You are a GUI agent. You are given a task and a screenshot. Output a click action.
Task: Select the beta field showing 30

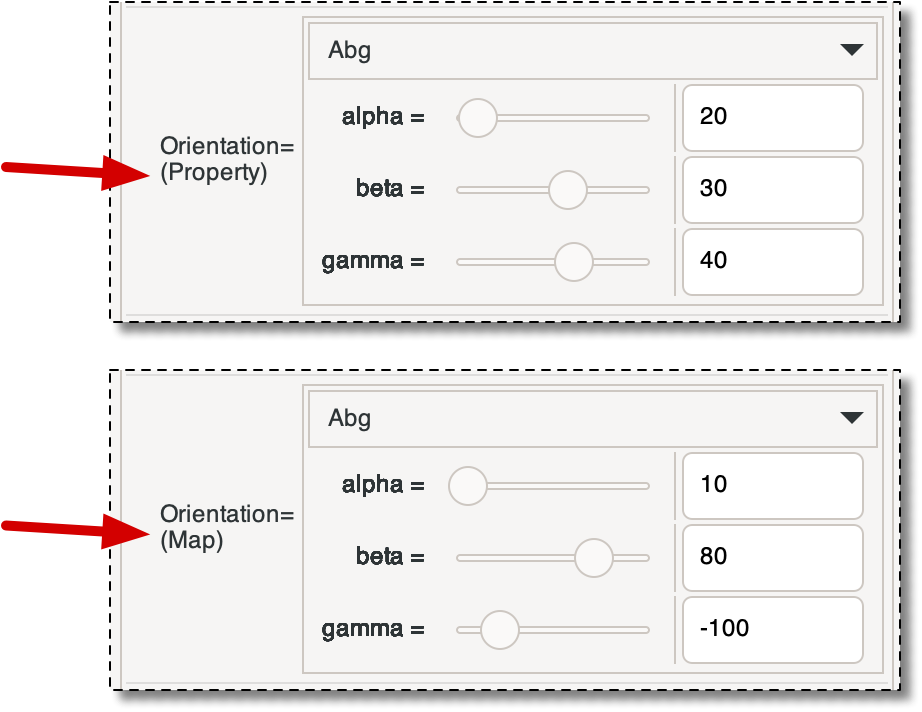(x=772, y=189)
